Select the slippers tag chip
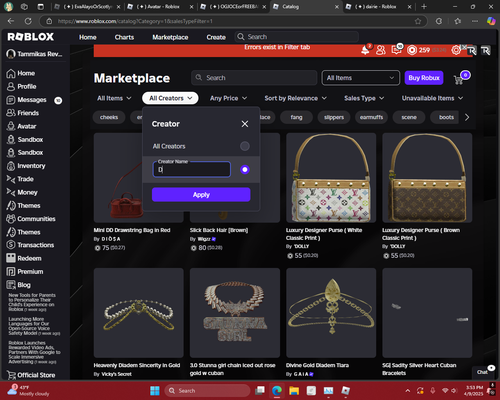This screenshot has width=500, height=400. click(x=334, y=117)
